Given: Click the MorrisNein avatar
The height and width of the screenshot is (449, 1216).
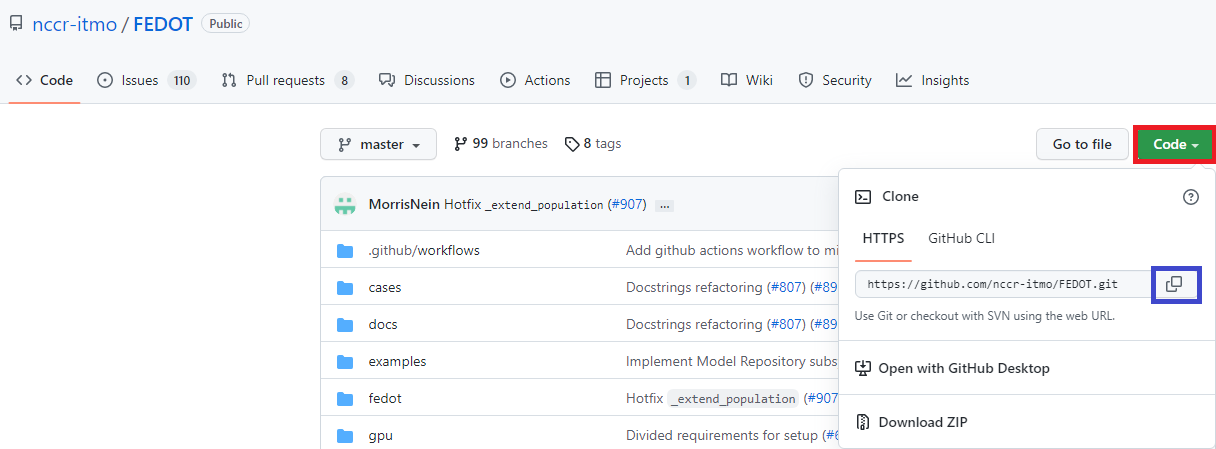Looking at the screenshot, I should (346, 205).
